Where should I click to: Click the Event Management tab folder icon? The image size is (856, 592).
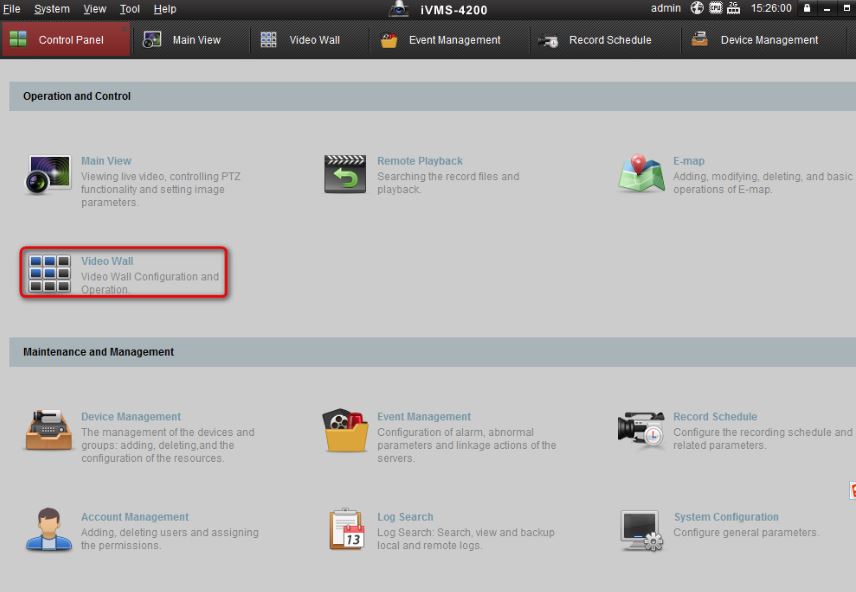389,40
